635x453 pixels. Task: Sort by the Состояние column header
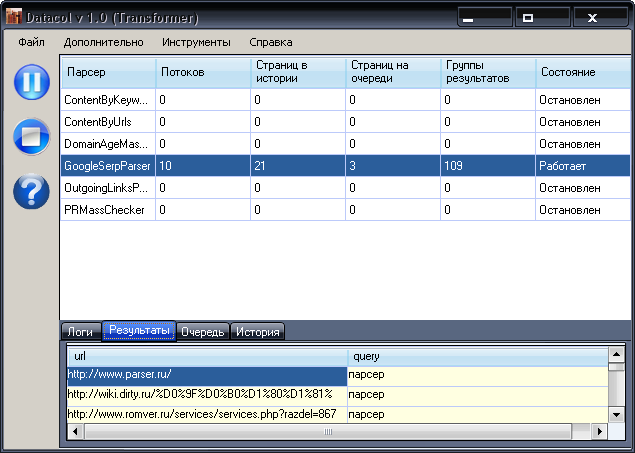[580, 73]
